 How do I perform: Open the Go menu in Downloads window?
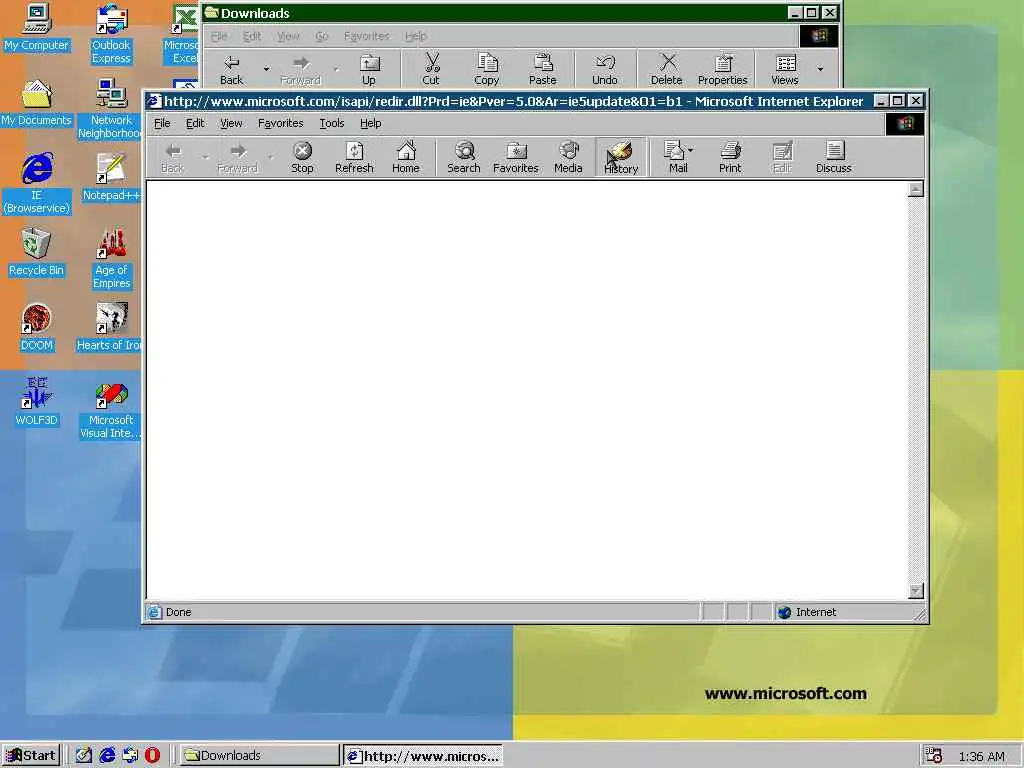point(321,36)
